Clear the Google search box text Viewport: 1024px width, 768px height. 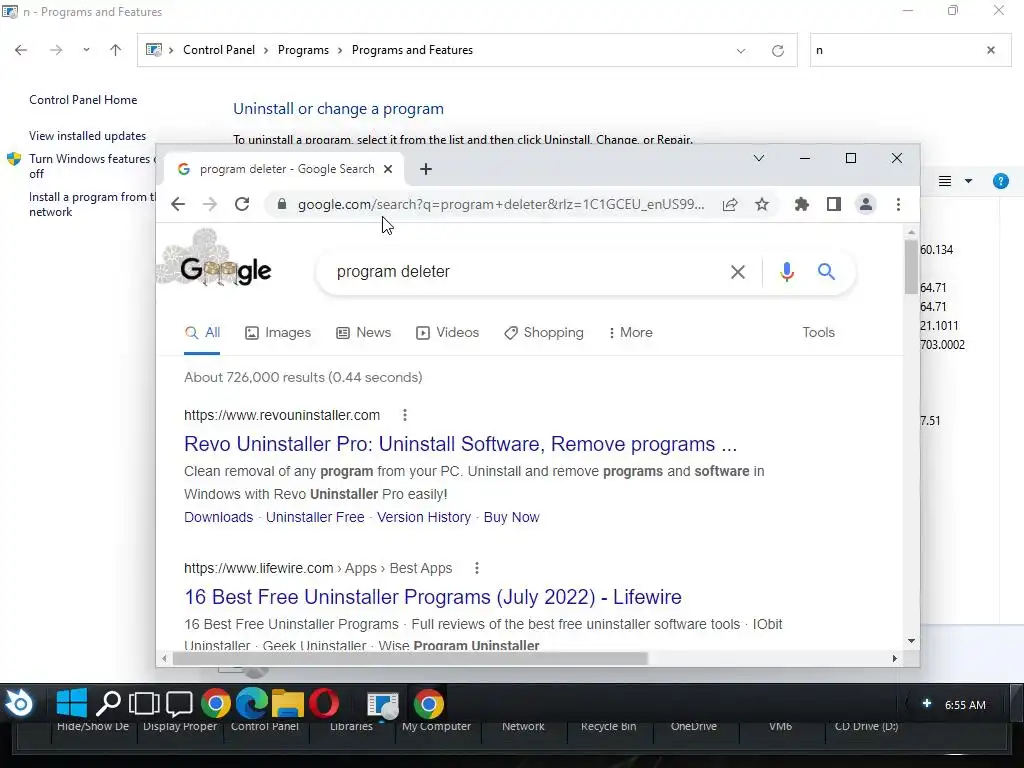click(x=737, y=272)
